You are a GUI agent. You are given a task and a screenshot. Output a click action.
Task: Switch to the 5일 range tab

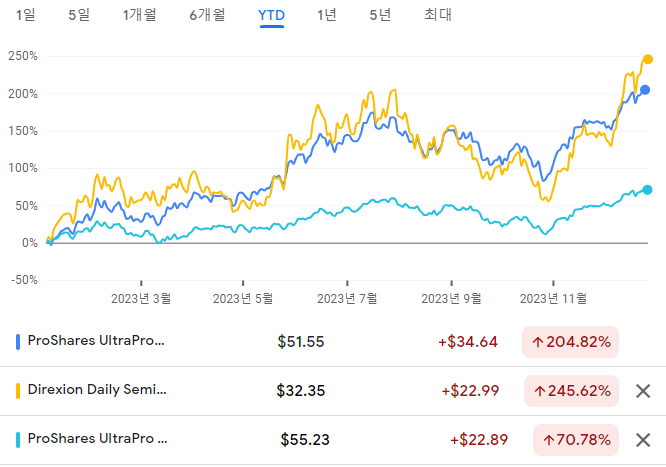79,15
